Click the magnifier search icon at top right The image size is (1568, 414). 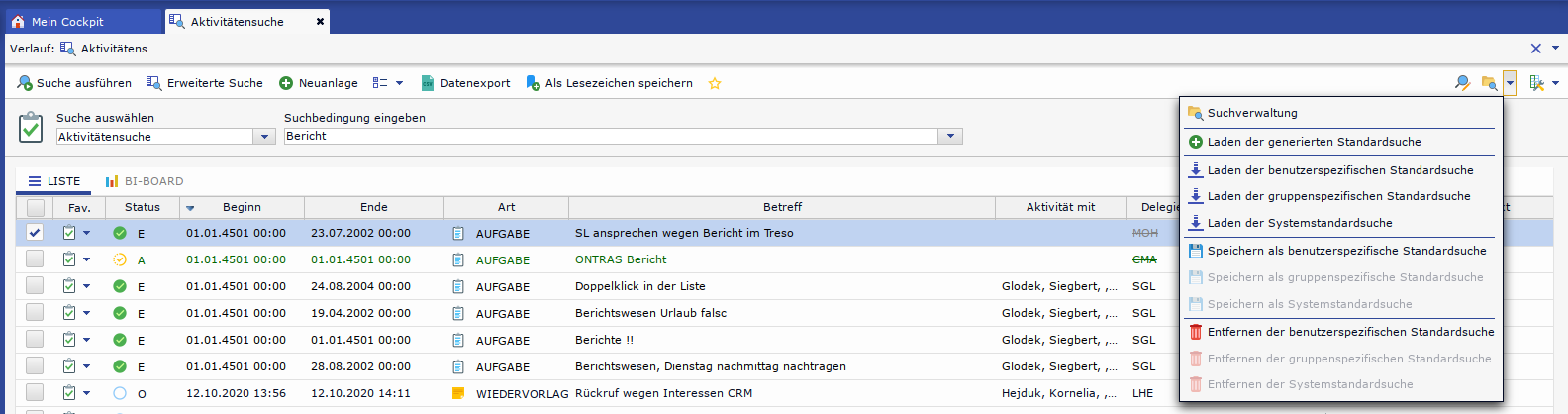(1462, 83)
